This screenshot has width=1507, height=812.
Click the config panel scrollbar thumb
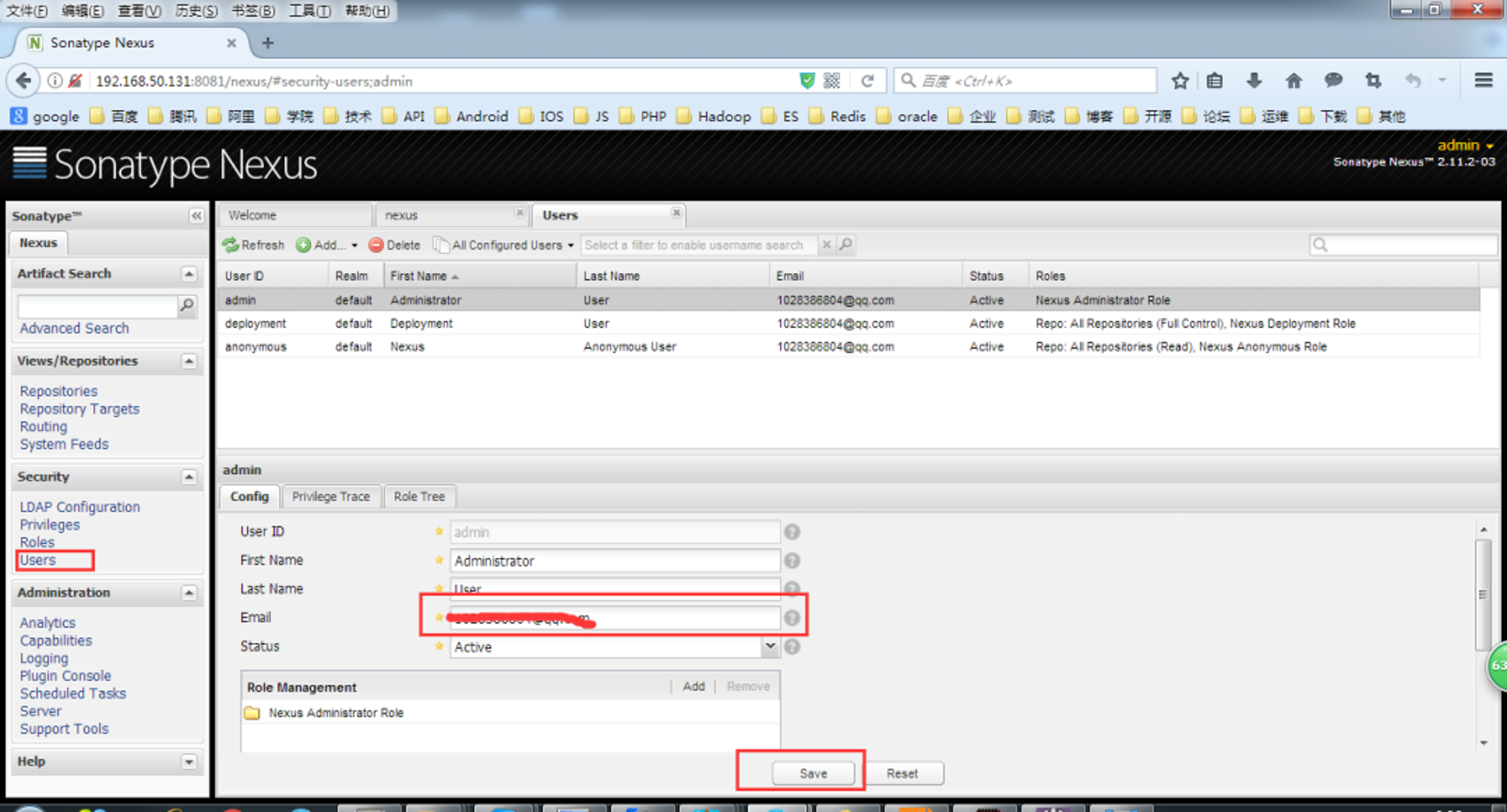click(x=1483, y=594)
